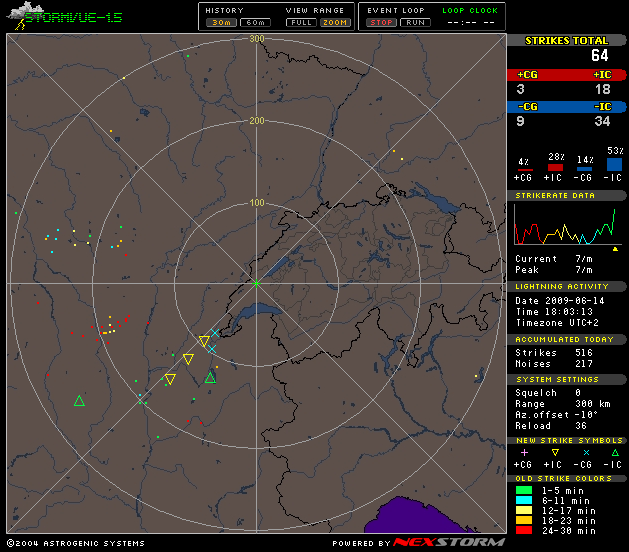Viewport: 629px width, 552px height.
Task: Click the +IC count 18
Action: pyautogui.click(x=603, y=89)
